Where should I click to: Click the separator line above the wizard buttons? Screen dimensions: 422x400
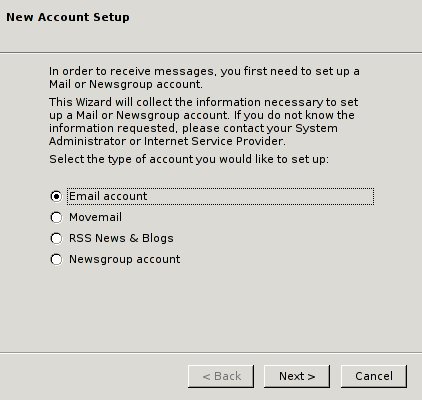point(211,352)
